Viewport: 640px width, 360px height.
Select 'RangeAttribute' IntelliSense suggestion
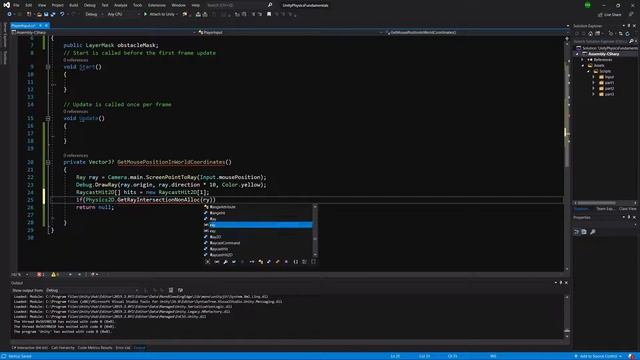pos(258,207)
